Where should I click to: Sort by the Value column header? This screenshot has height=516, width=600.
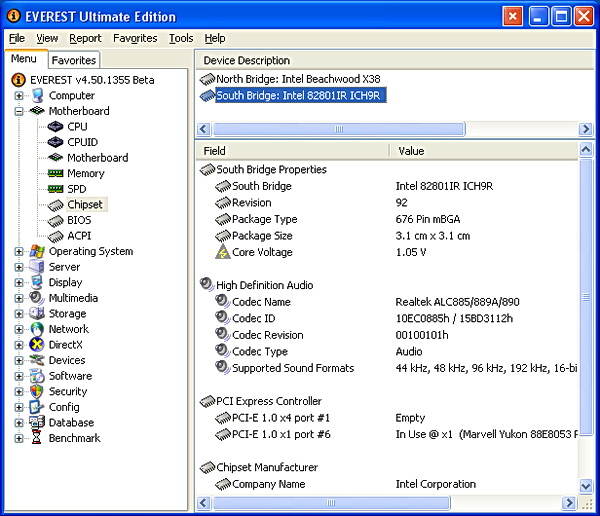pos(484,151)
